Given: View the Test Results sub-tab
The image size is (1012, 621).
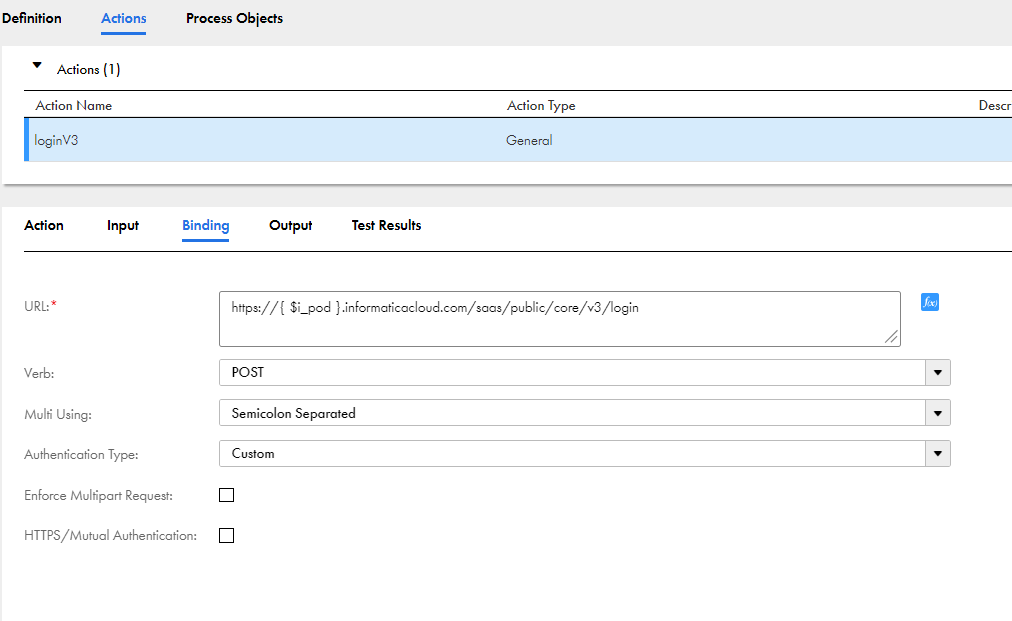Looking at the screenshot, I should [386, 225].
